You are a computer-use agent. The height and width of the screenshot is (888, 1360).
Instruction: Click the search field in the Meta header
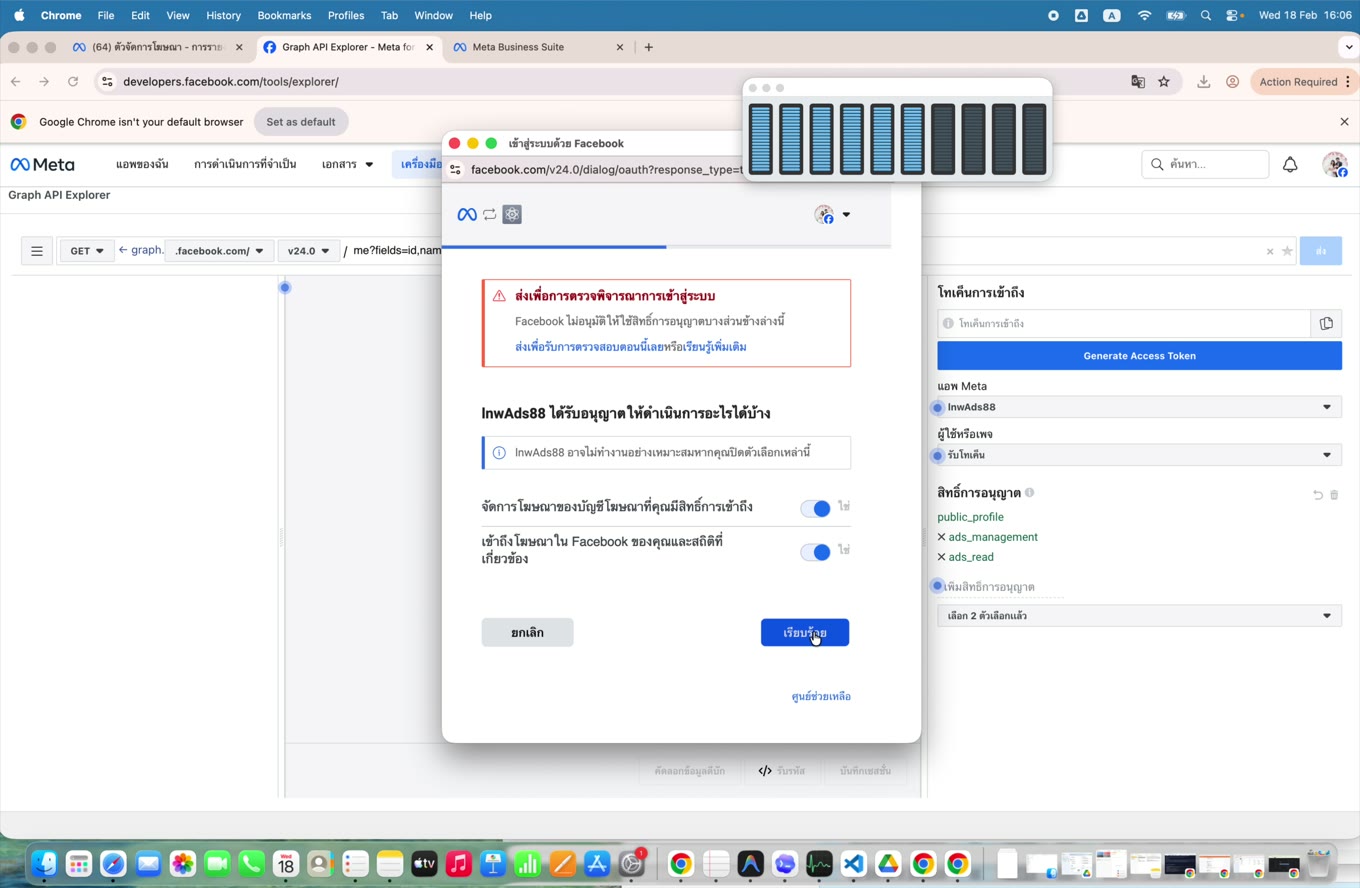(1205, 164)
